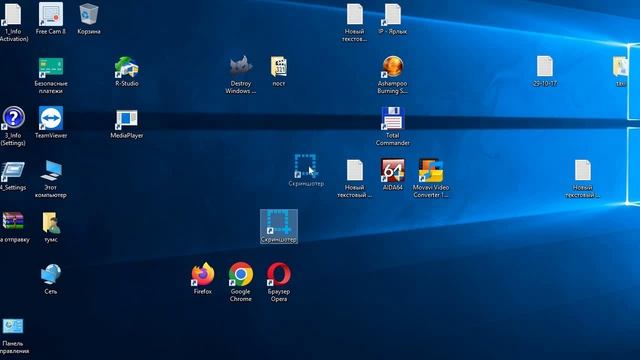Select the IP - Ярлык shortcut icon
This screenshot has width=640, height=360.
tap(392, 18)
